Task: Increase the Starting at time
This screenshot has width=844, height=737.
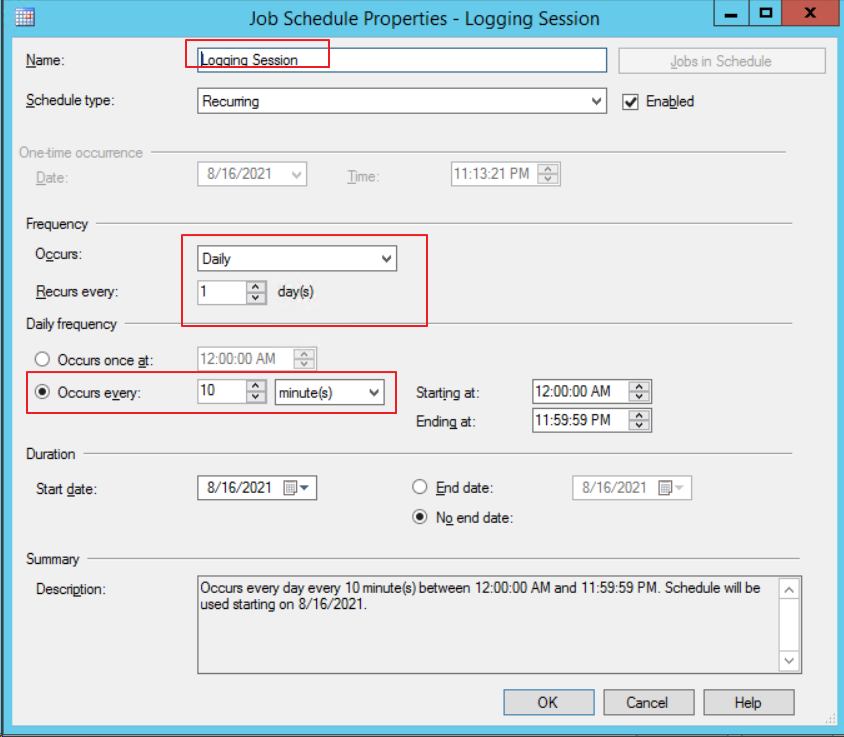Action: (x=639, y=387)
